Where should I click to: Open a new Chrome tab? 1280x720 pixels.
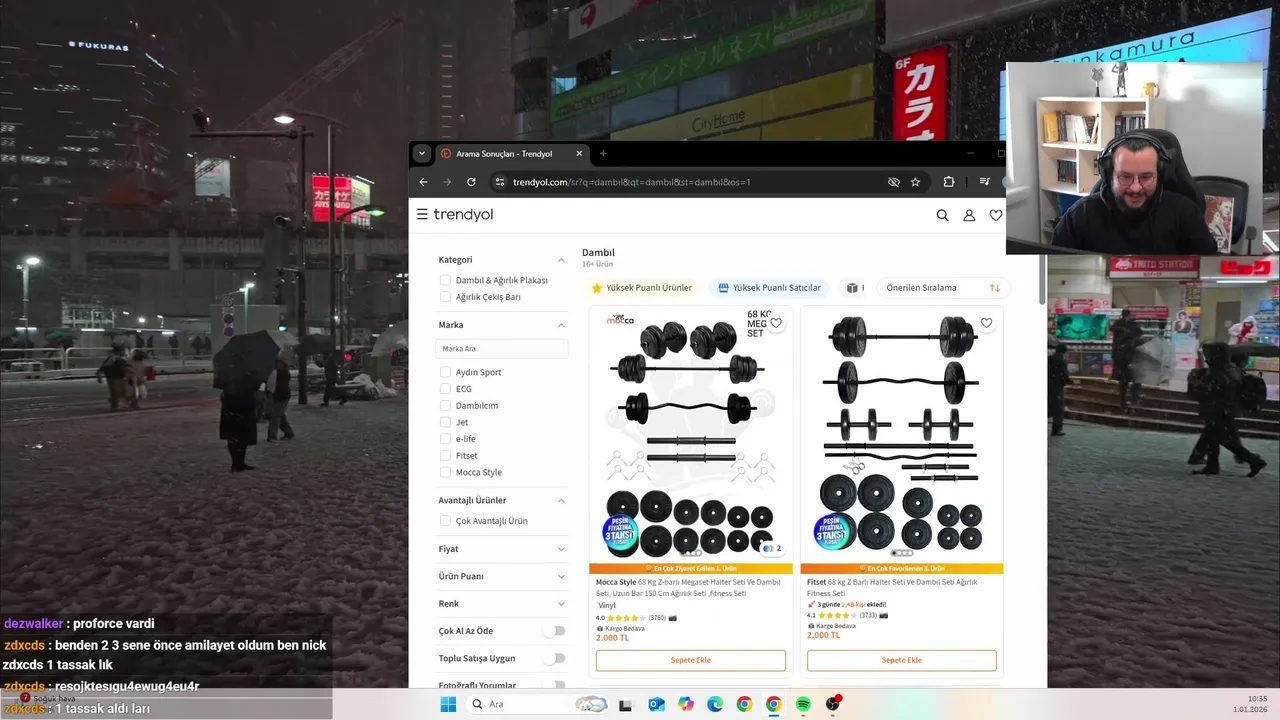[x=603, y=153]
